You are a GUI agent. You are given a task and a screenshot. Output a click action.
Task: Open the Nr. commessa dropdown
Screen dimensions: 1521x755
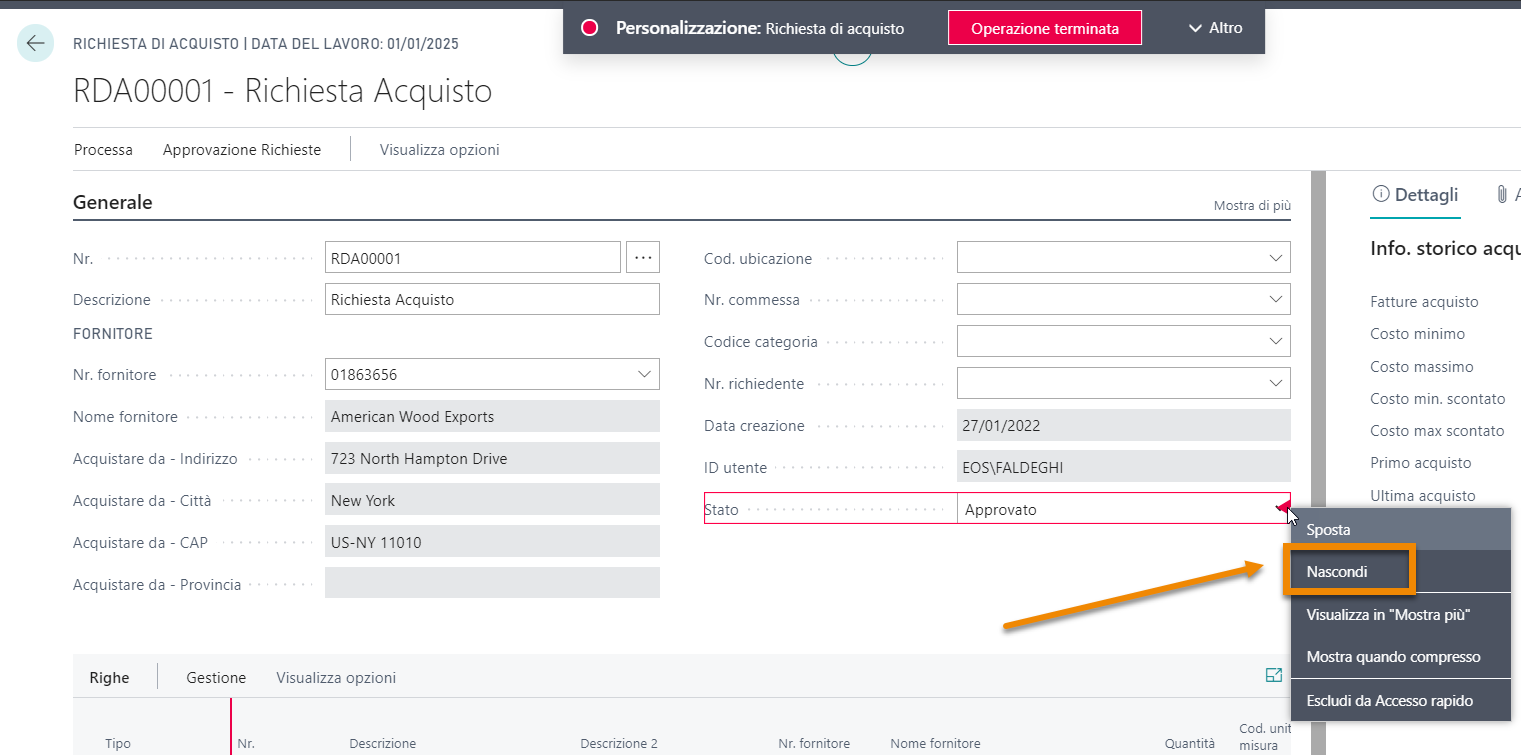click(x=1275, y=299)
